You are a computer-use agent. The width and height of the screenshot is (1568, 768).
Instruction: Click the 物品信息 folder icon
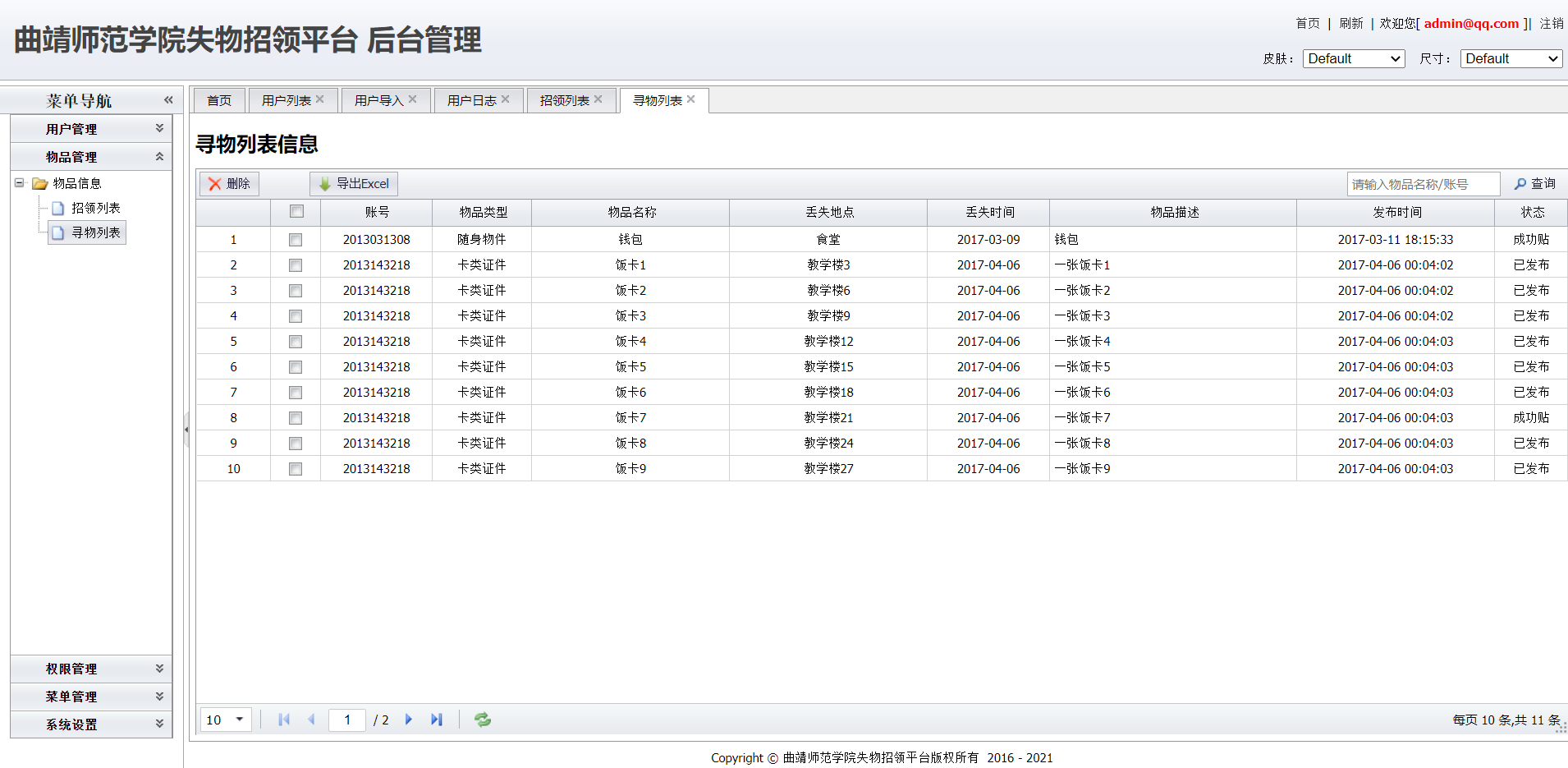[39, 183]
